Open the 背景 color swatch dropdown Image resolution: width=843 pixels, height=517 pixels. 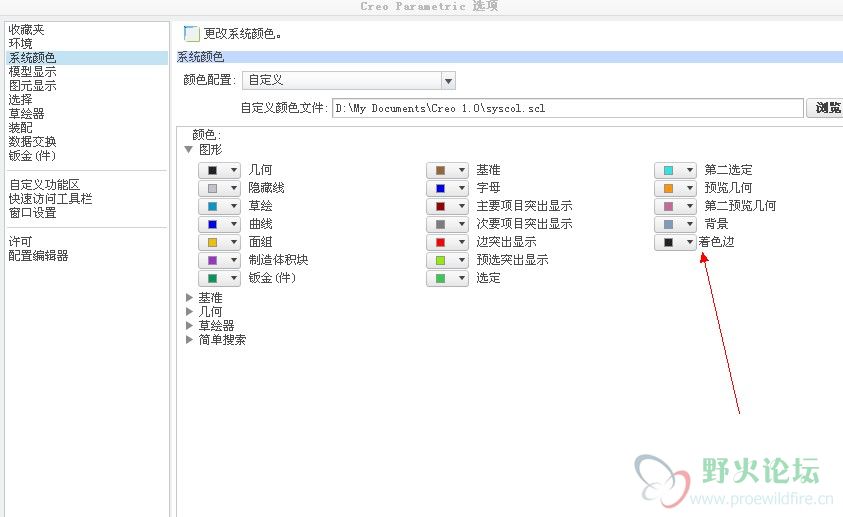tap(675, 224)
